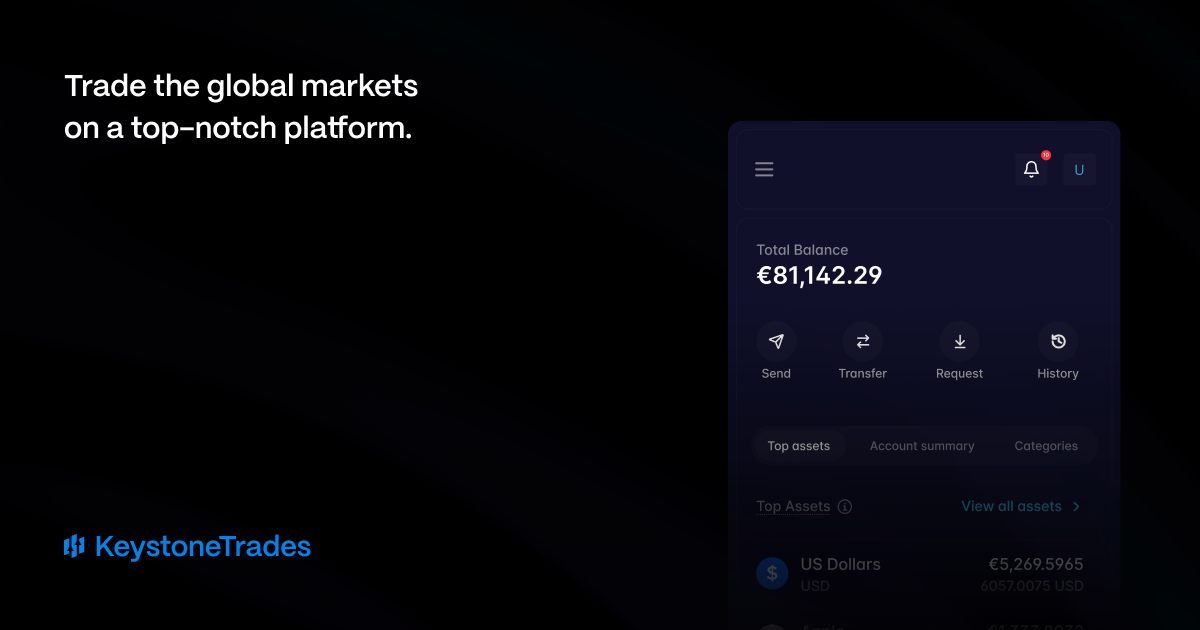Viewport: 1200px width, 630px height.
Task: Click the KeystoneTrades wordmark text
Action: [203, 547]
